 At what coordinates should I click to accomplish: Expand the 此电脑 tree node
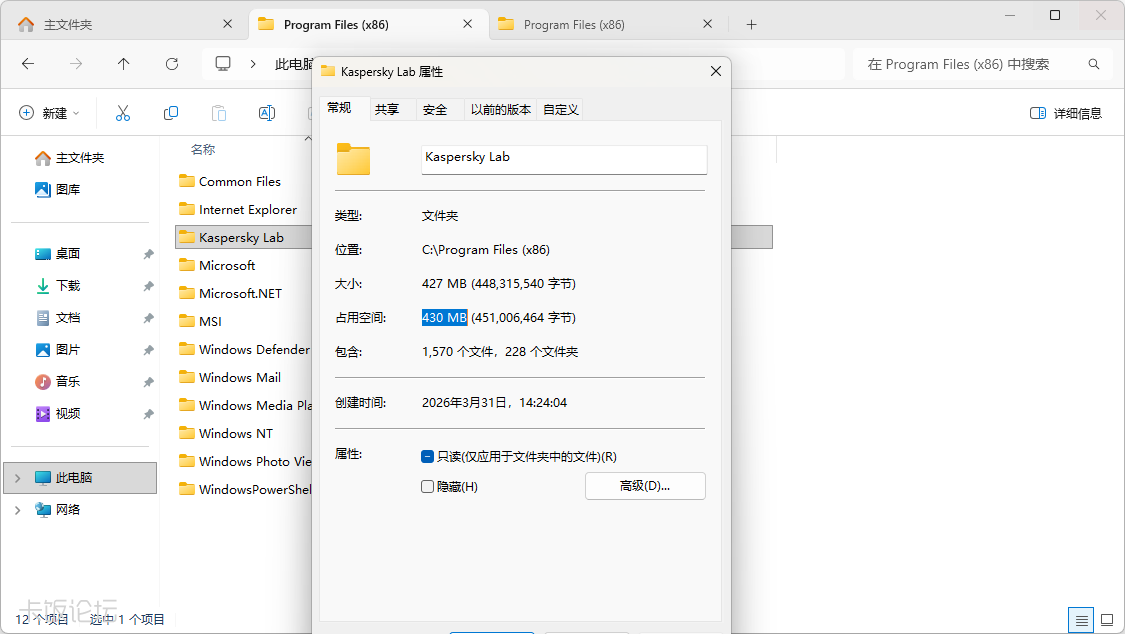coord(18,478)
